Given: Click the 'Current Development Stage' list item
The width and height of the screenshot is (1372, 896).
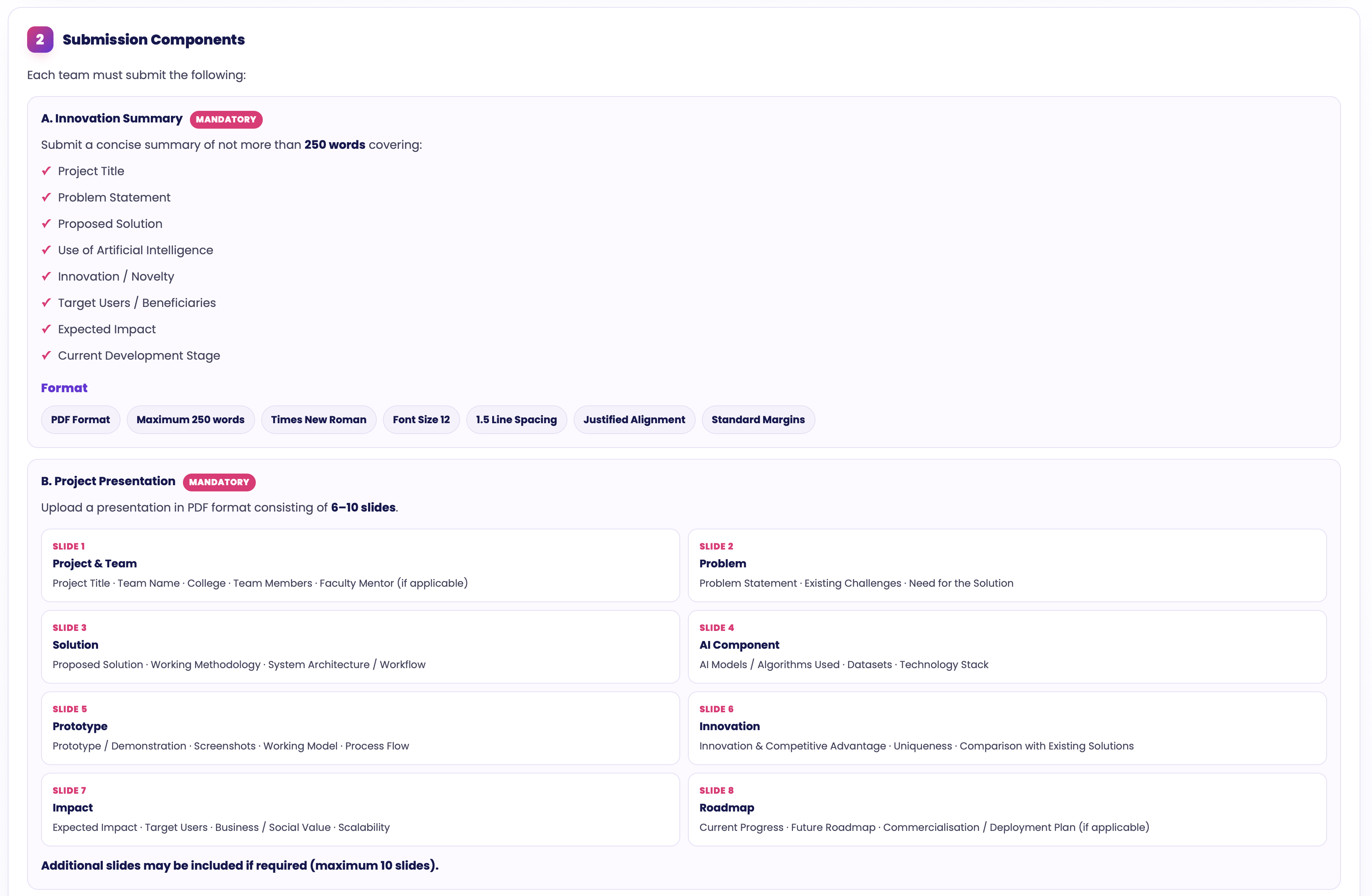Looking at the screenshot, I should (x=139, y=355).
